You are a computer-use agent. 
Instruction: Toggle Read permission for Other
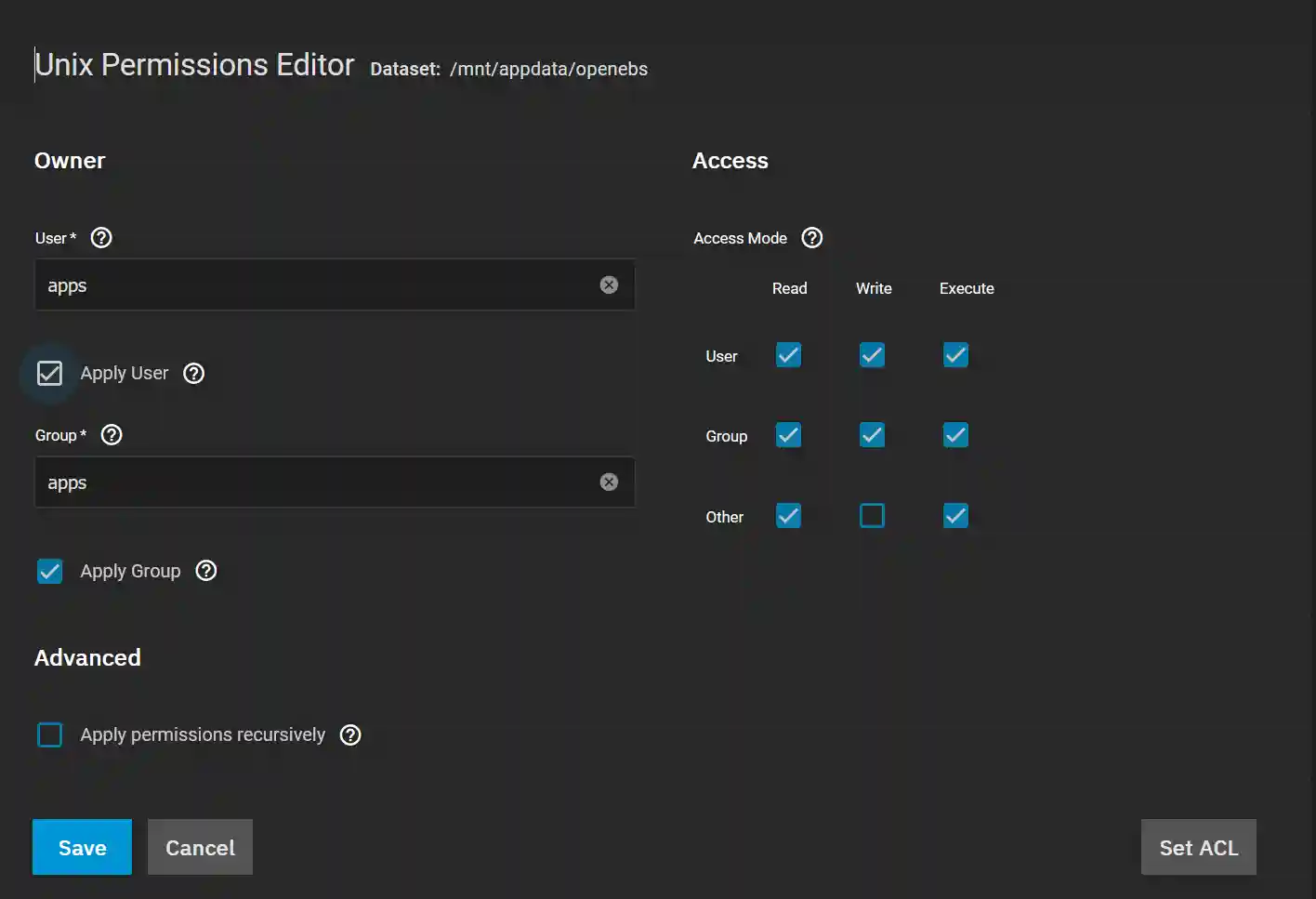[x=788, y=515]
